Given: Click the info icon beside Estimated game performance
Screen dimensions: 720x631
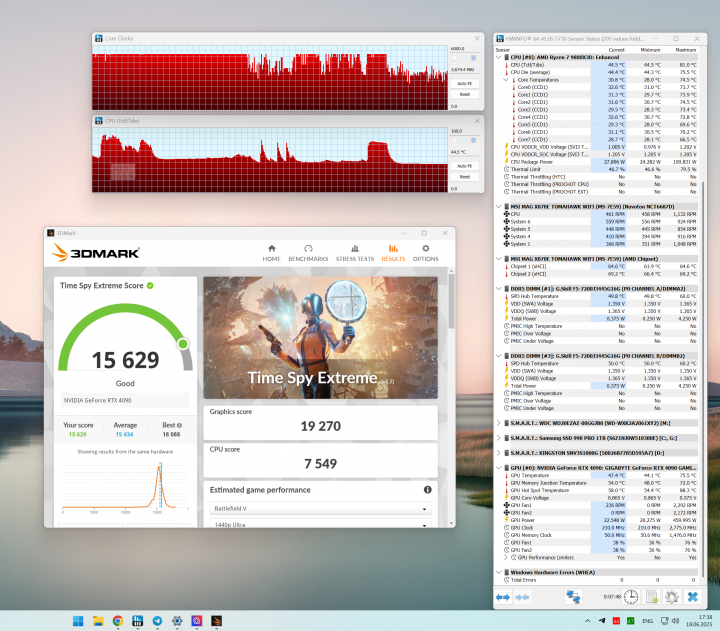Looking at the screenshot, I should [428, 490].
